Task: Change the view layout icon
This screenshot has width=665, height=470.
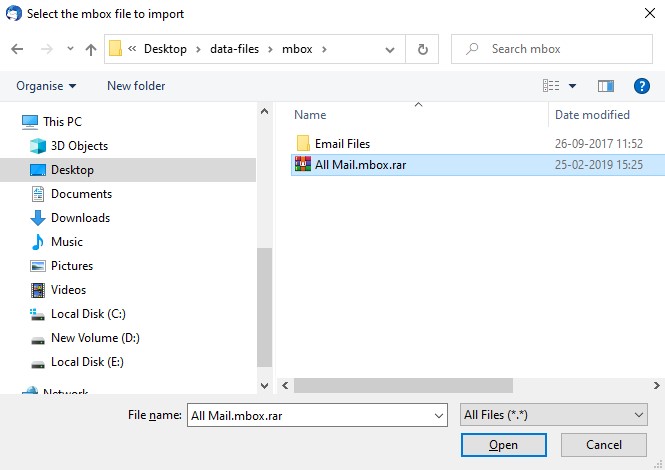Action: pos(551,86)
